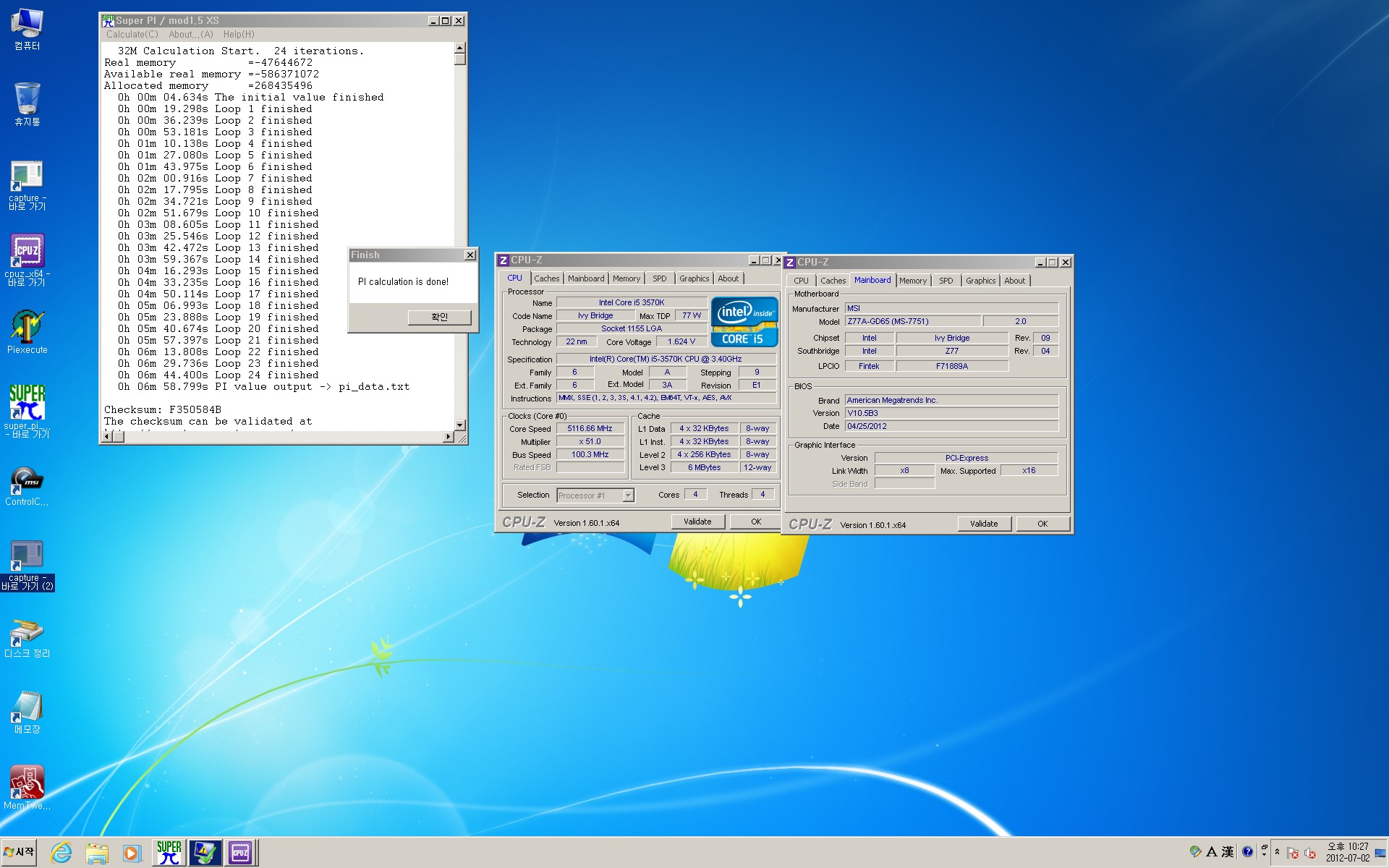1389x868 pixels.
Task: Open language bar help icon
Action: [x=1247, y=852]
